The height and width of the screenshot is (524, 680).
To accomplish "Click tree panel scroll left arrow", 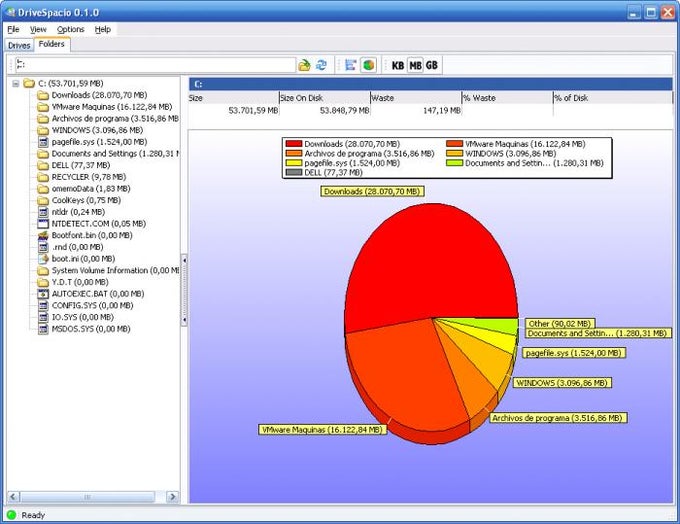I will [x=13, y=497].
